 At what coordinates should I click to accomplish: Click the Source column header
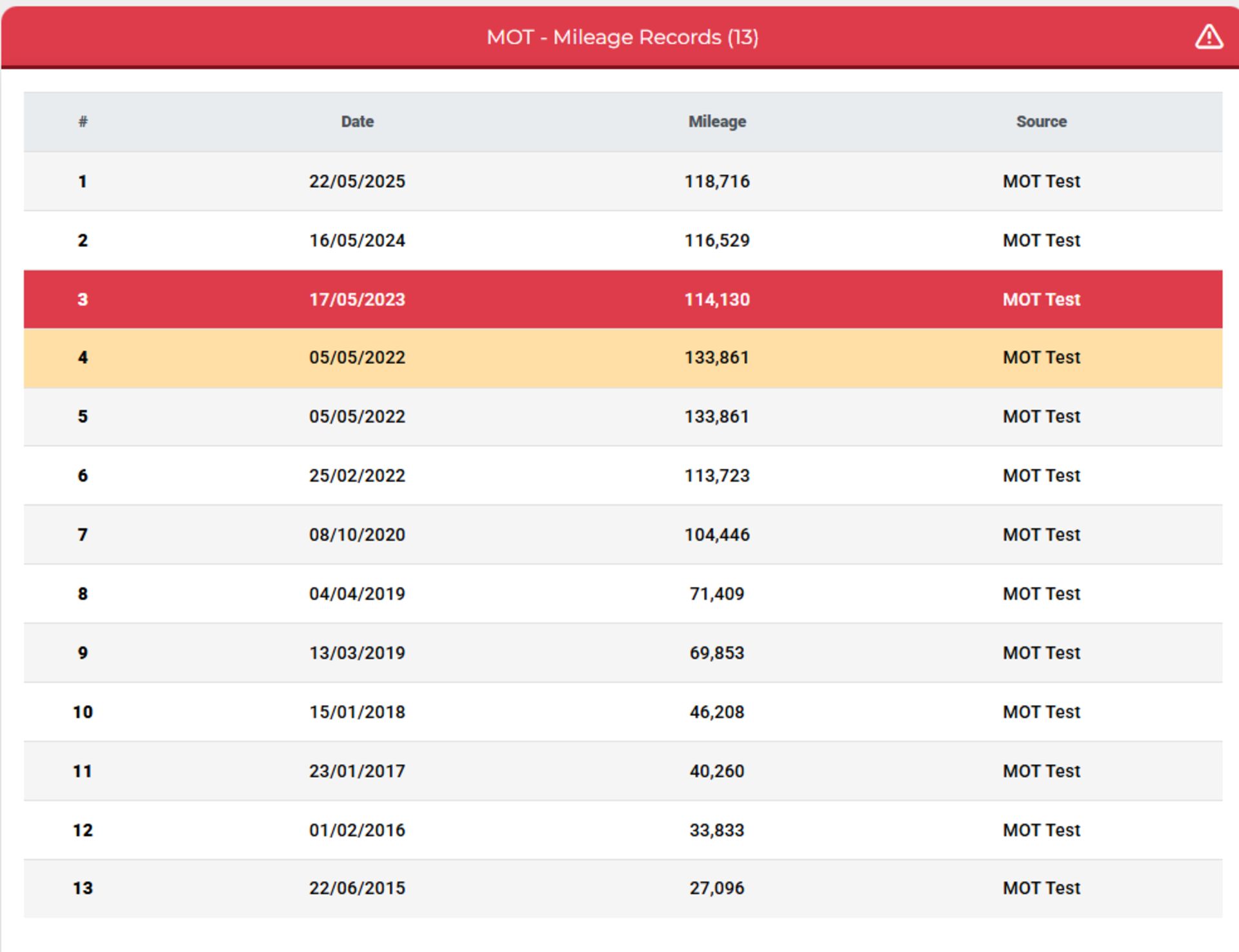click(x=1041, y=121)
